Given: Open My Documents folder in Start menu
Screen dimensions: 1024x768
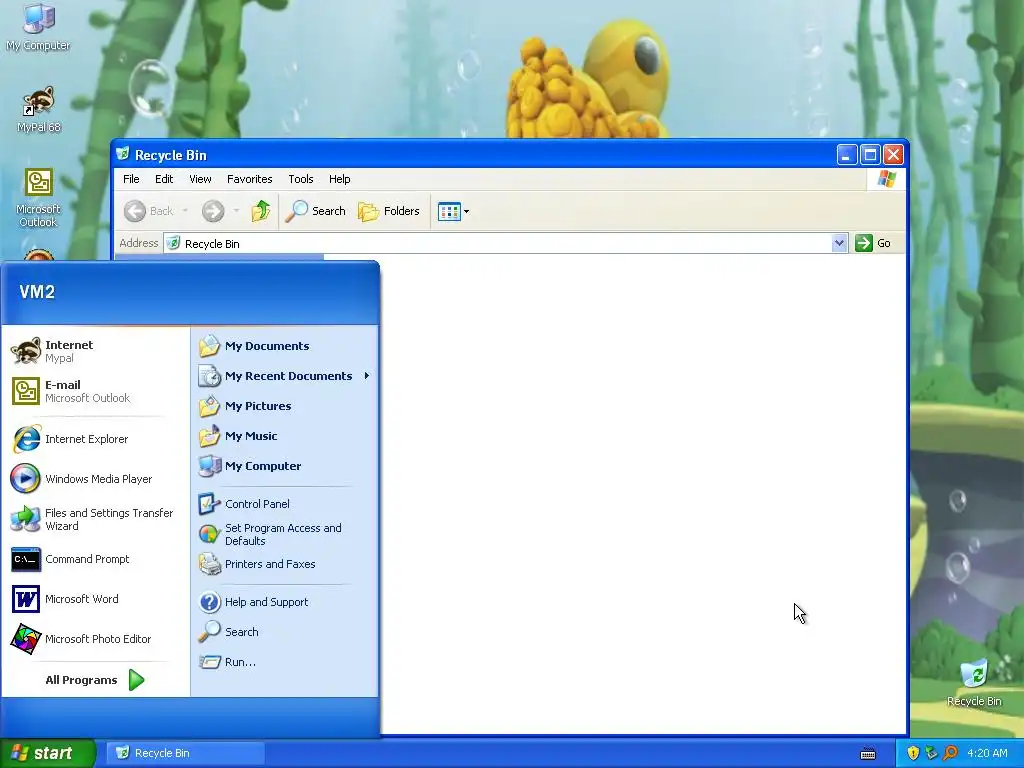Looking at the screenshot, I should (285, 346).
